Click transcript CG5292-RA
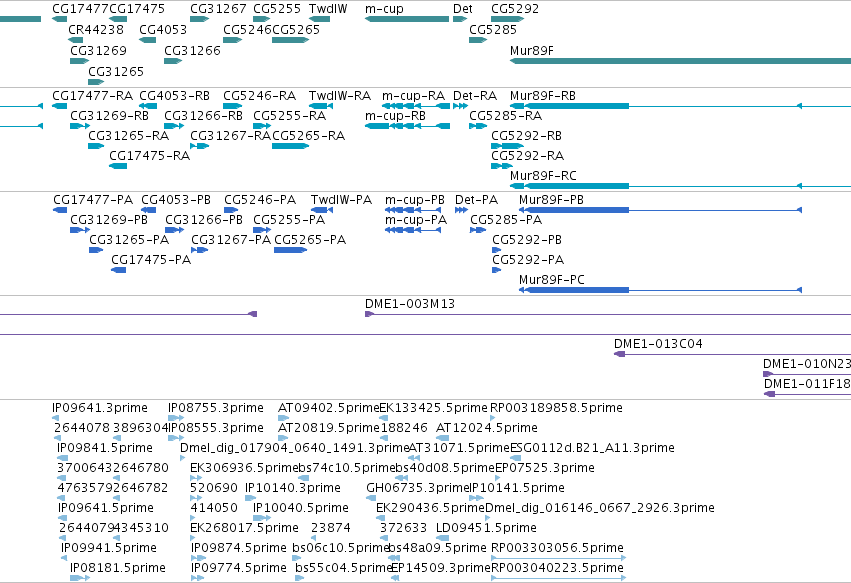The height and width of the screenshot is (583, 851). click(x=528, y=155)
